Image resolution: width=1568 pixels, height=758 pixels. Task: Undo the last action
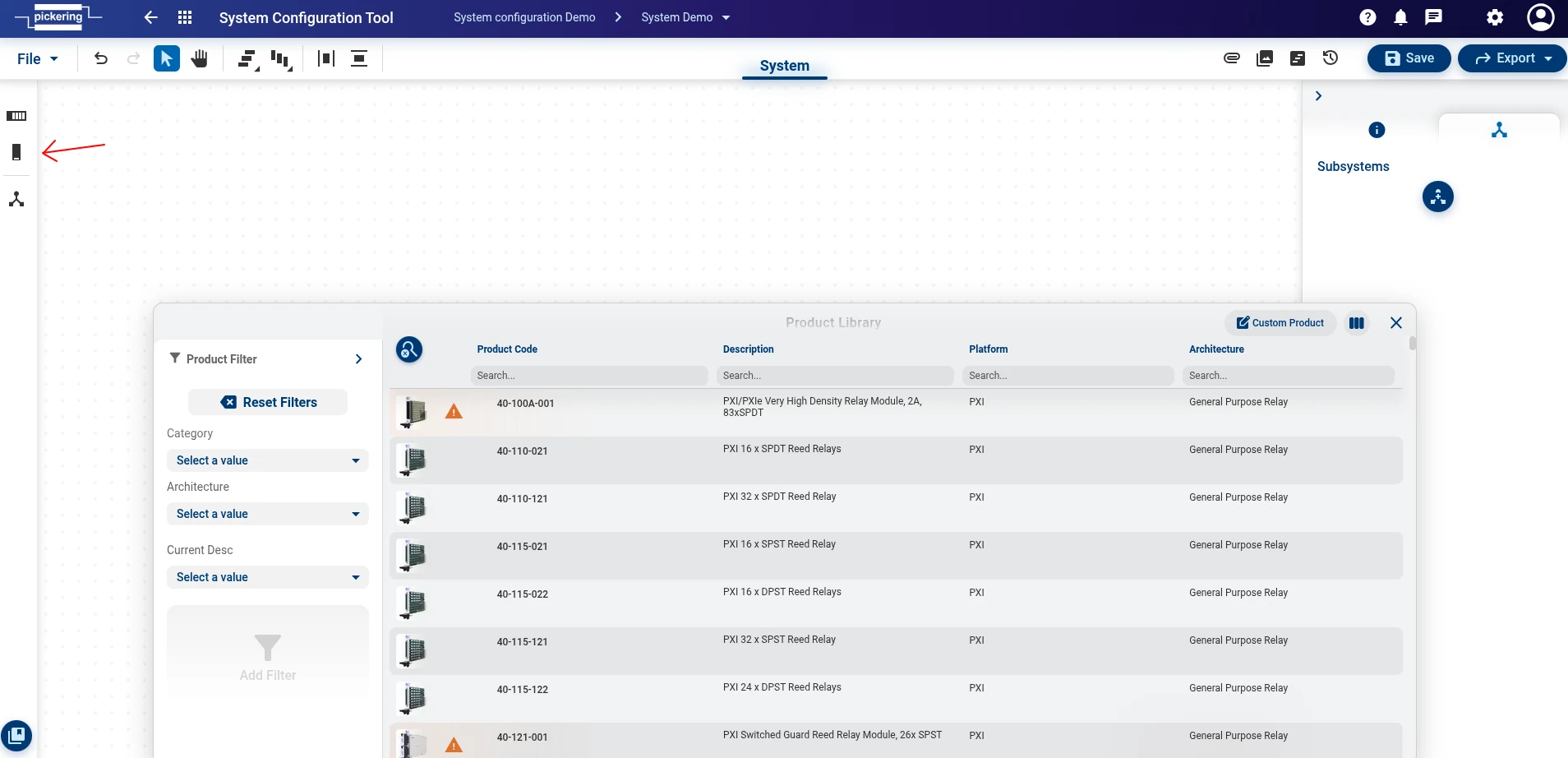pos(101,58)
